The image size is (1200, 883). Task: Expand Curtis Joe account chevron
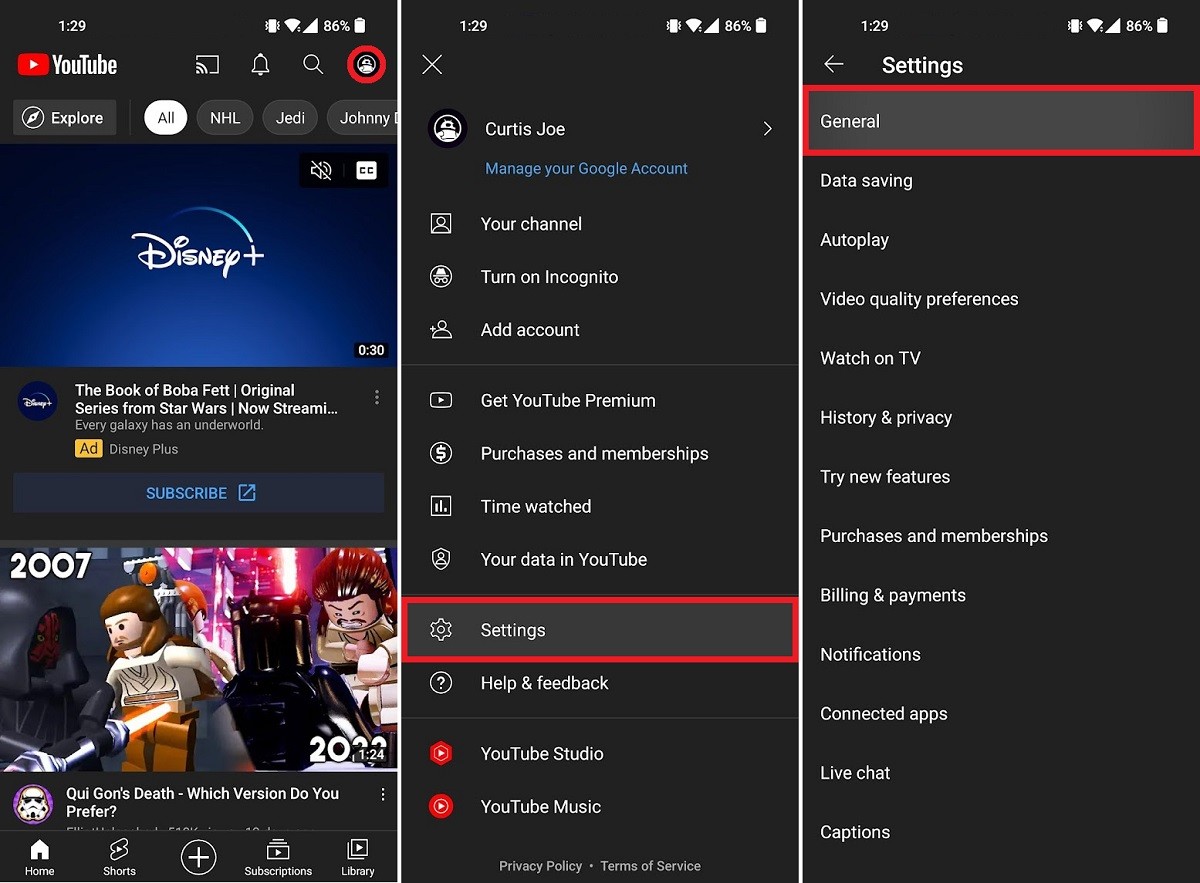(767, 129)
